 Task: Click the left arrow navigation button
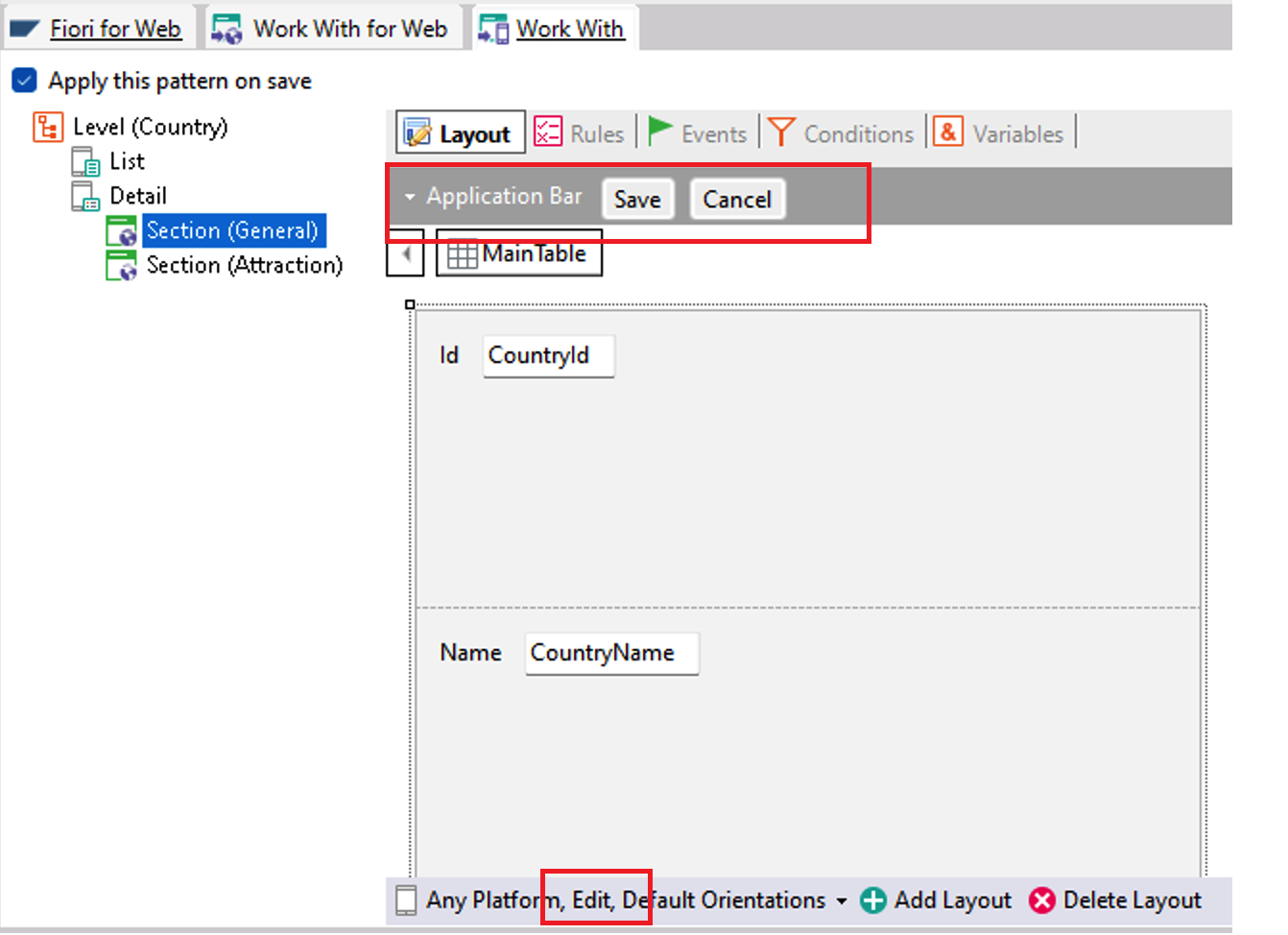point(406,253)
